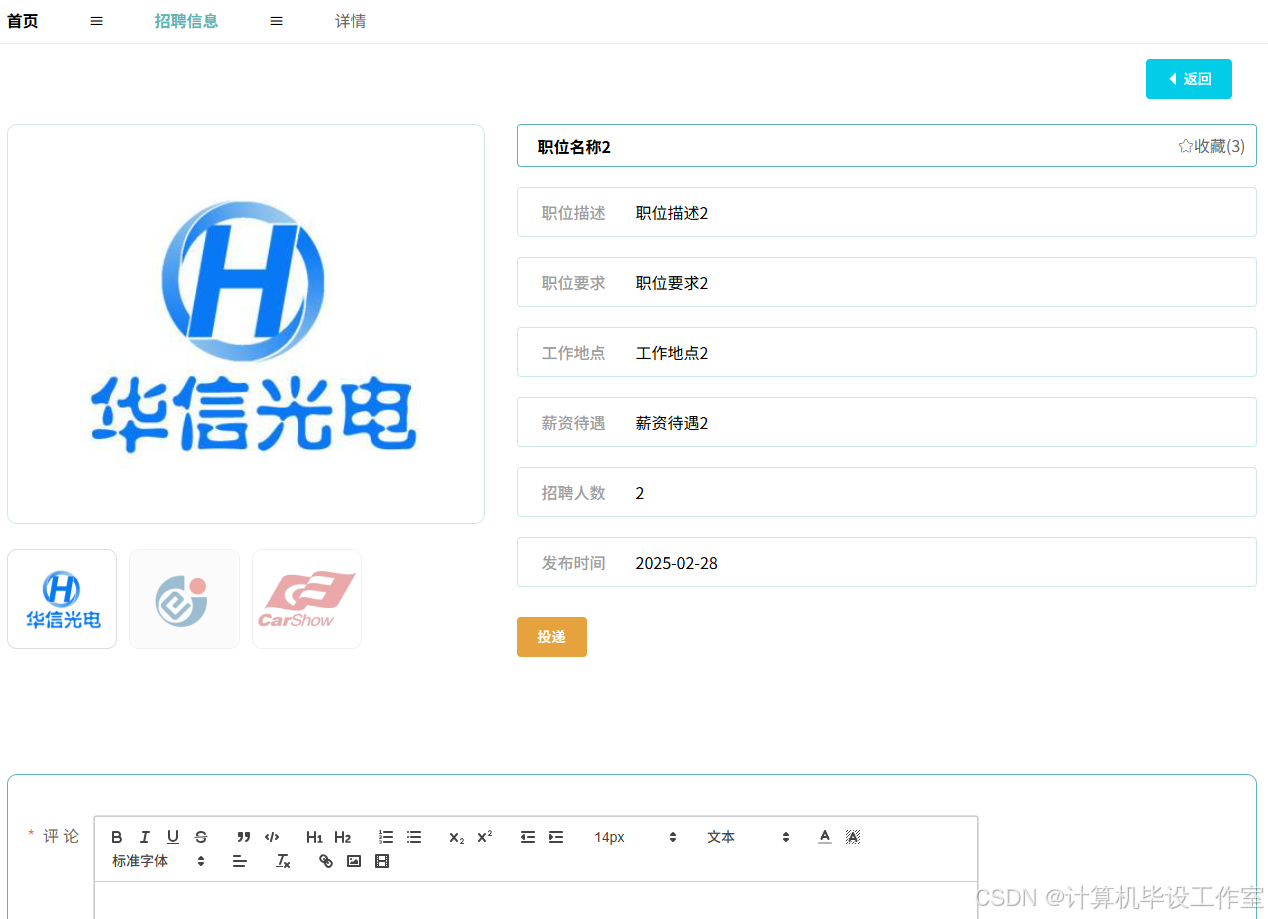Toggle bold formatting in comment editor
Screen dimensions: 1268x919
tap(117, 837)
